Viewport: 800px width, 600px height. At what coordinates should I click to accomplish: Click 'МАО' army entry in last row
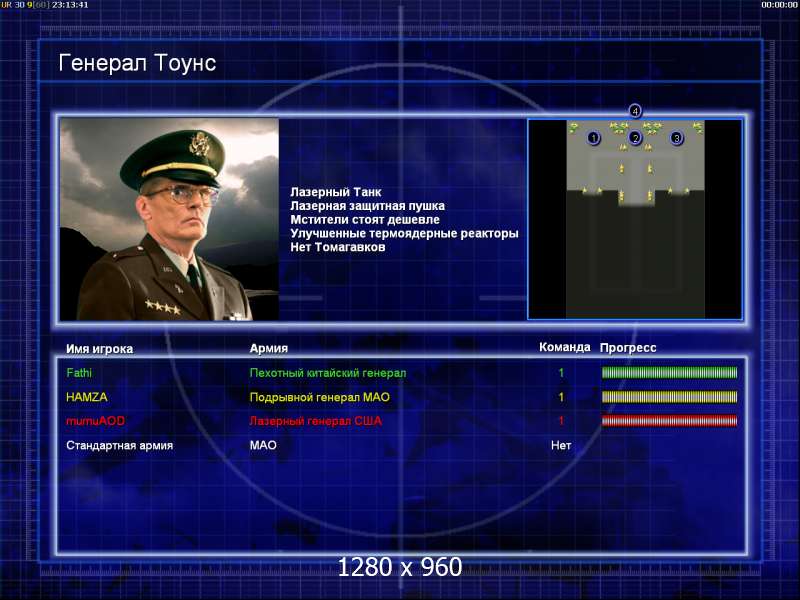pos(263,445)
